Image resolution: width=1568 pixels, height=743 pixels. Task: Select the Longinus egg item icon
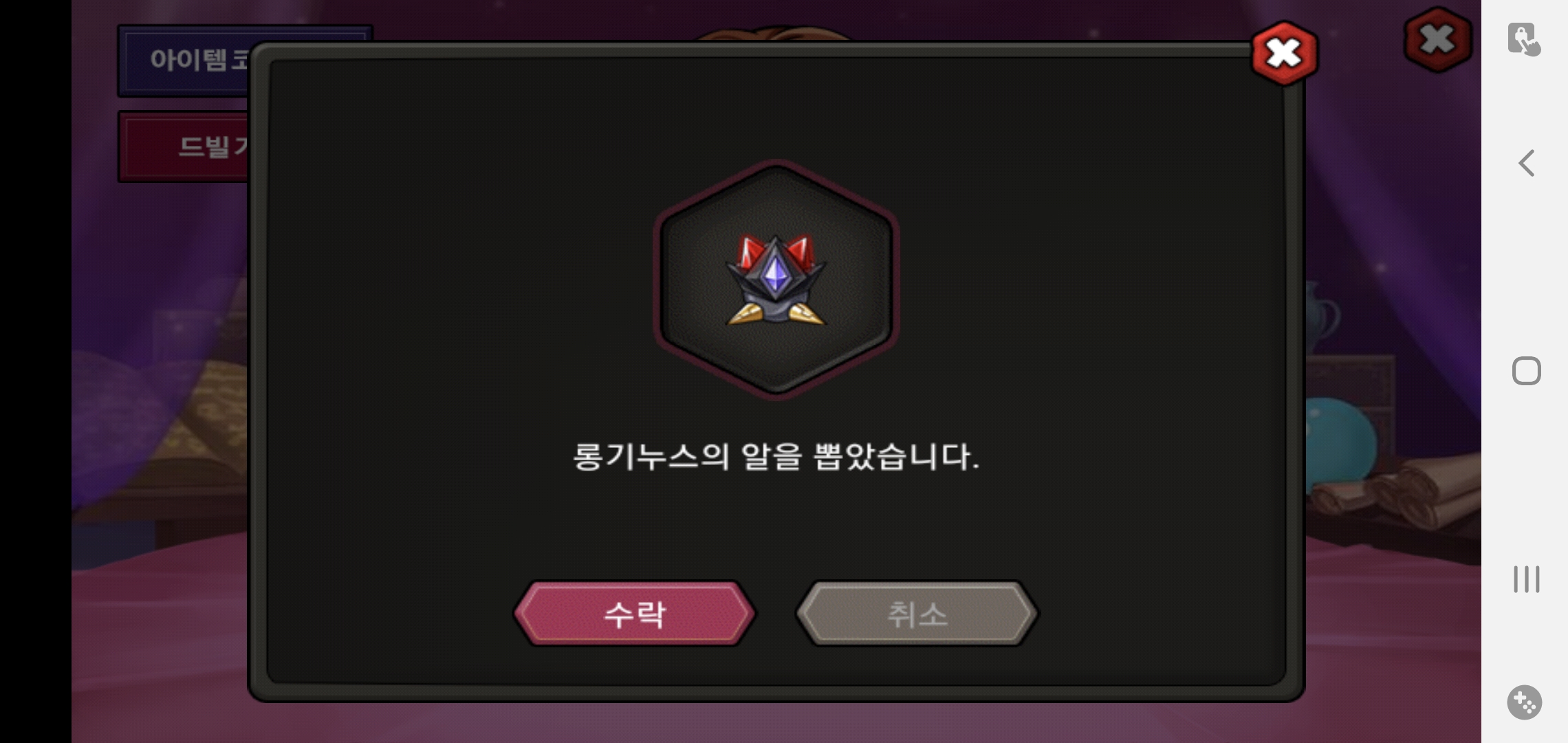point(776,279)
